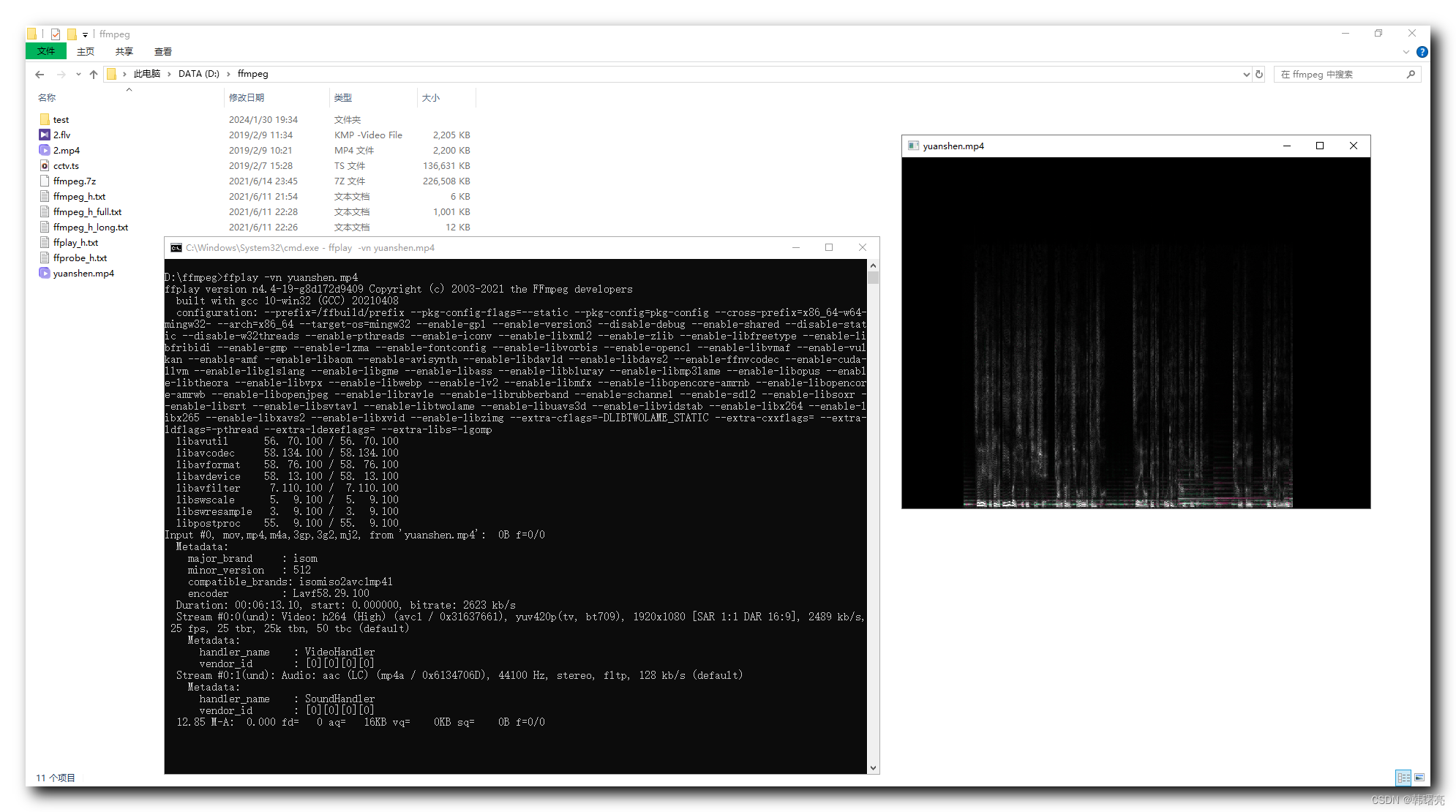This screenshot has height=812, width=1456.
Task: Click the ffplay spectrum display area
Action: [x=1136, y=333]
